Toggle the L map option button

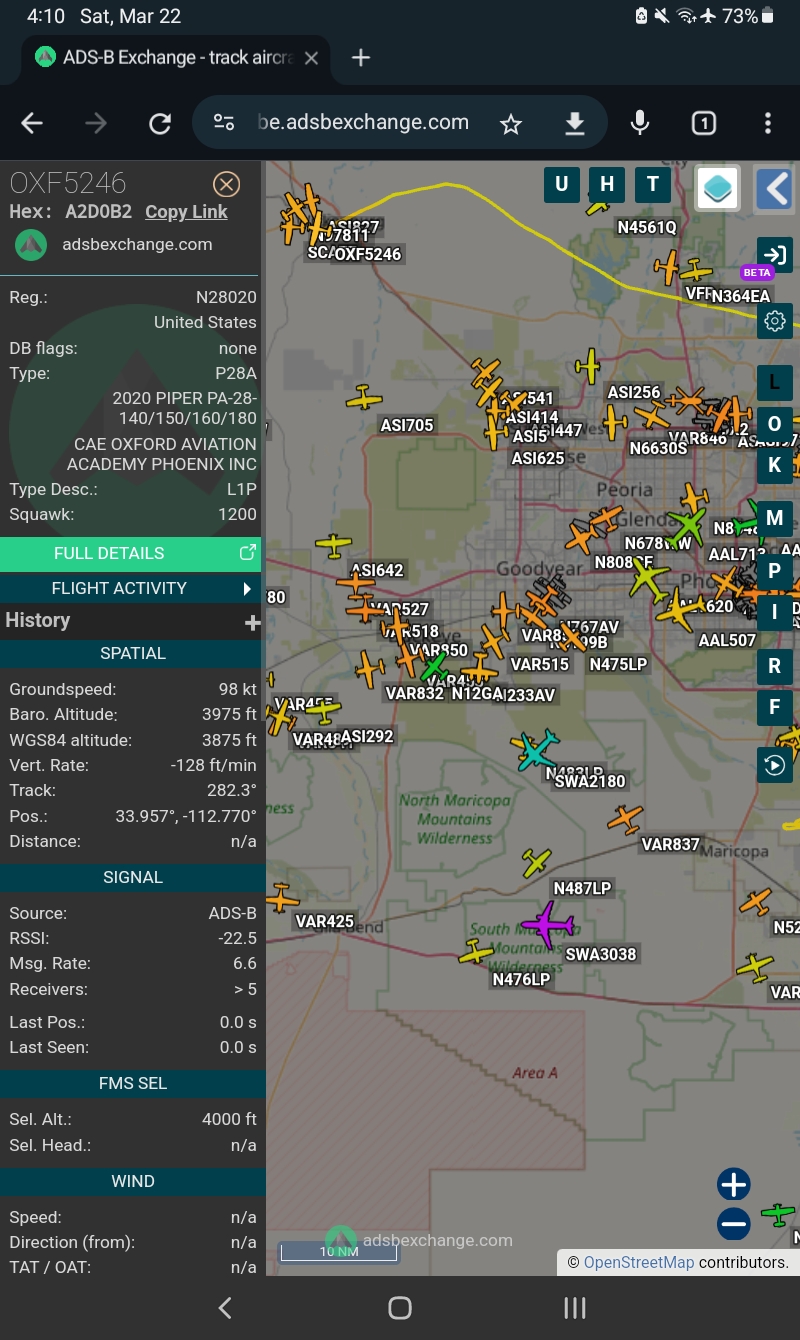[x=774, y=383]
